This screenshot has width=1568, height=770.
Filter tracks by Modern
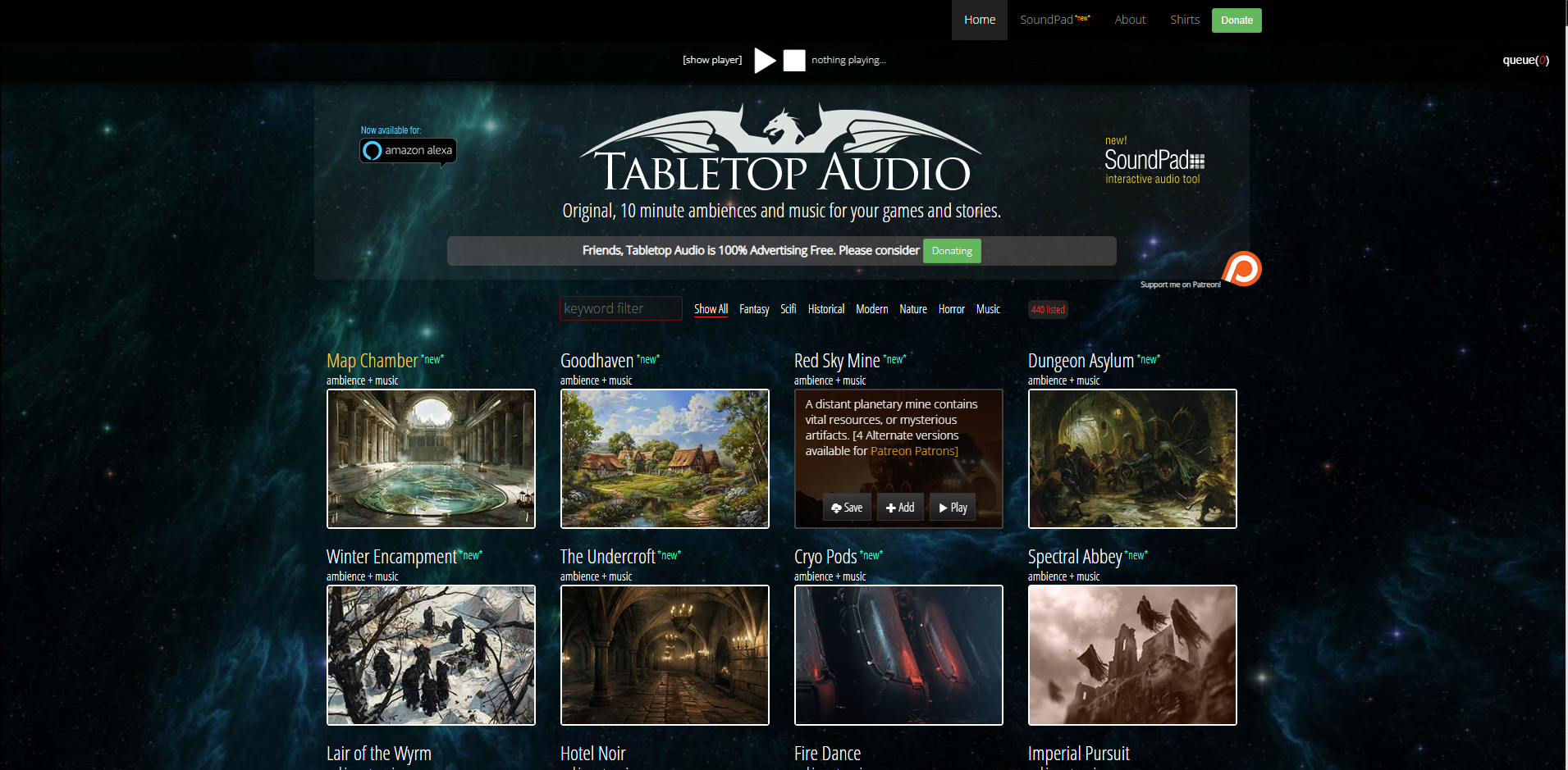pos(872,309)
